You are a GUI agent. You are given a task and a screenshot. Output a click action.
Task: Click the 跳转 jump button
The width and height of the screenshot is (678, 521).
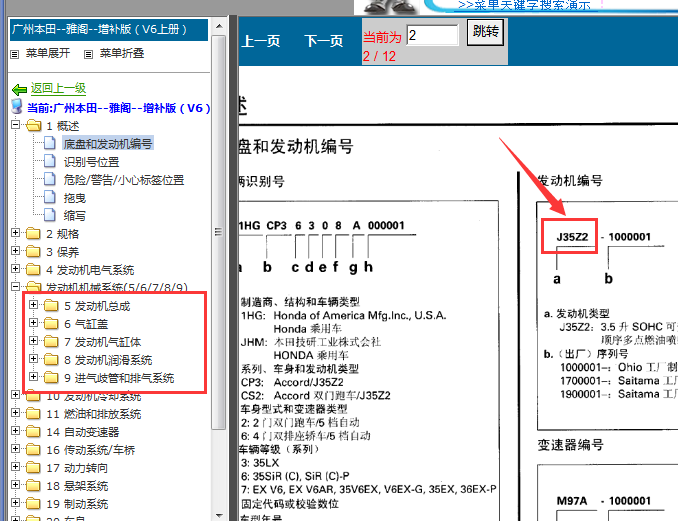(485, 32)
